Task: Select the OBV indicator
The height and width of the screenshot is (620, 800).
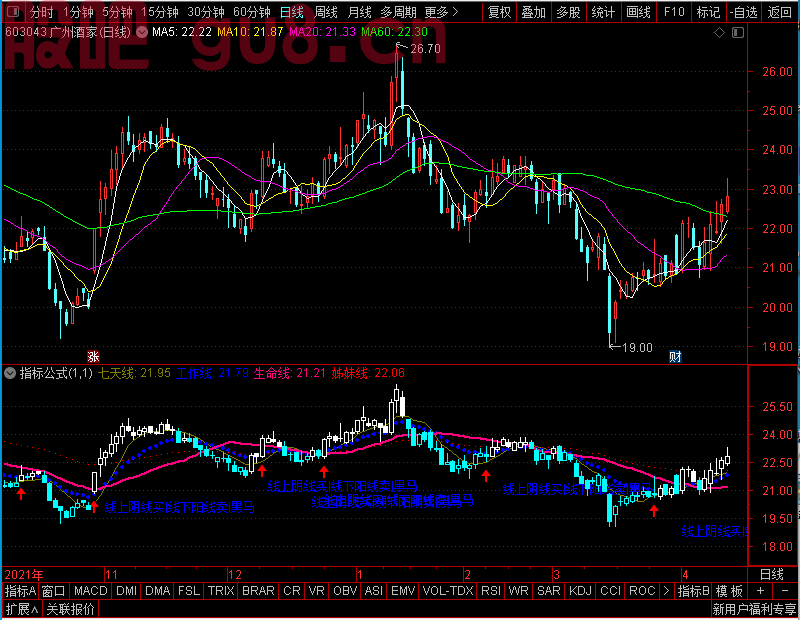Action: [345, 591]
